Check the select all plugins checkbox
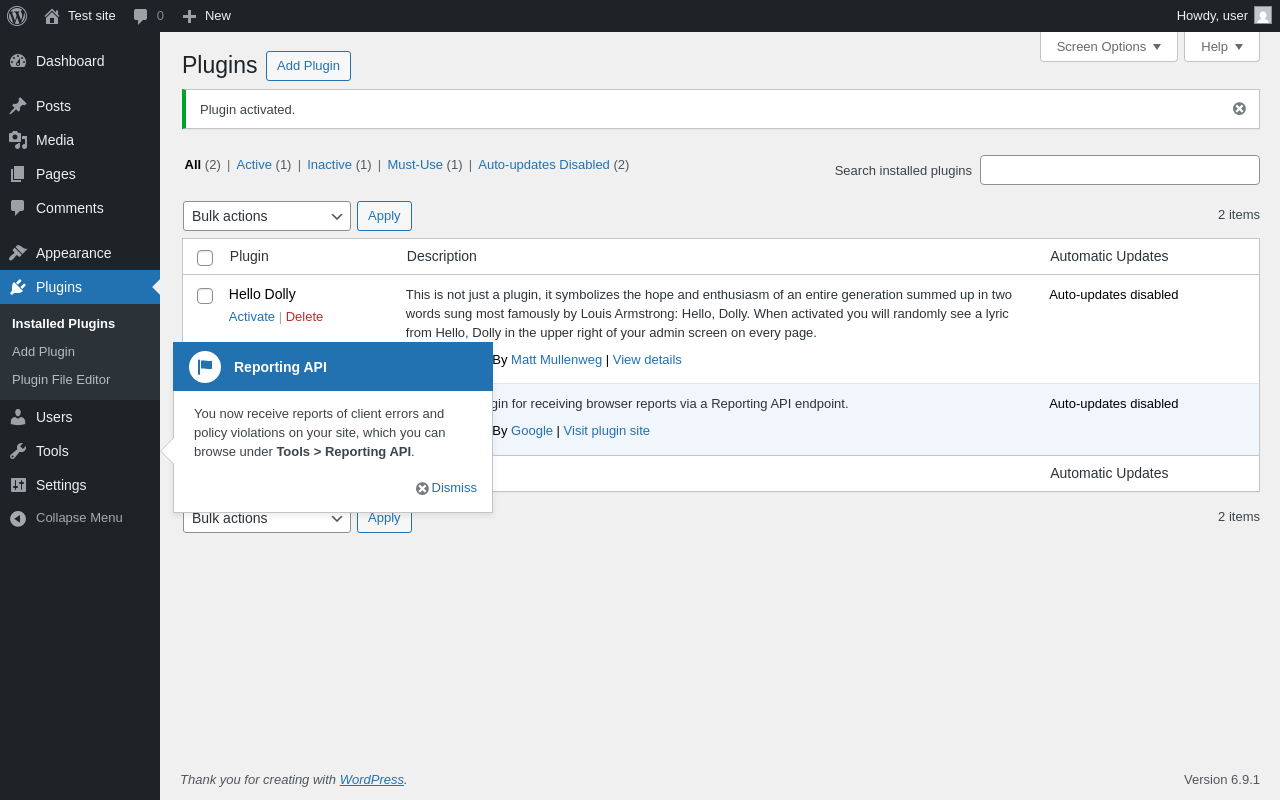1280x800 pixels. click(x=205, y=258)
